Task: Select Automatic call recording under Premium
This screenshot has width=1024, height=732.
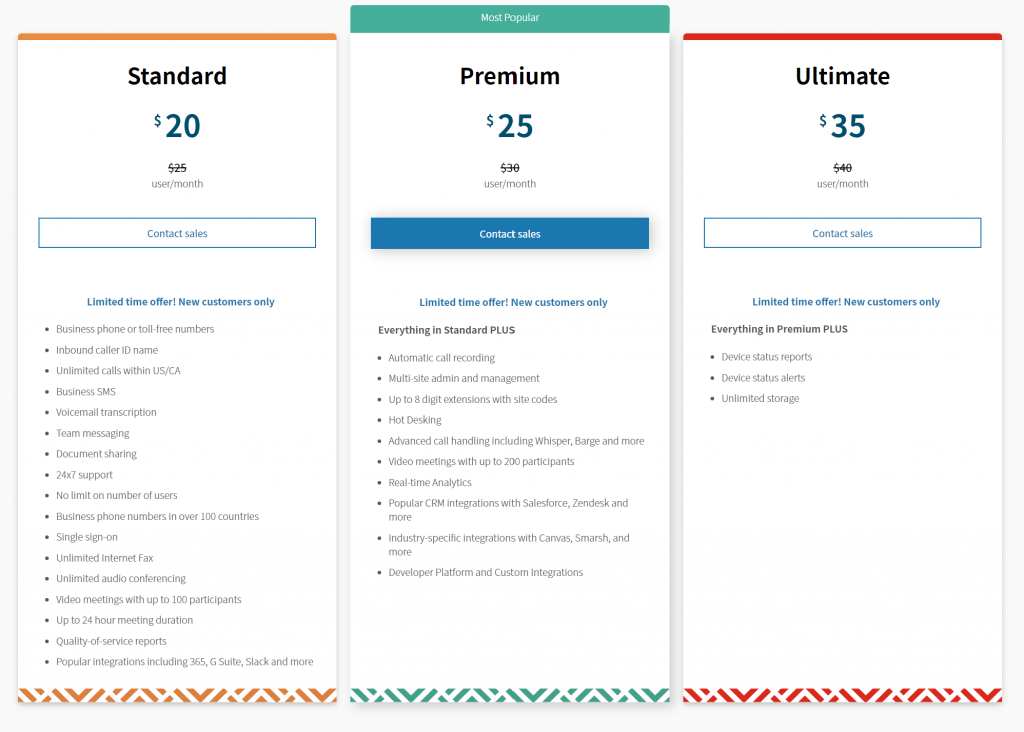Action: pyautogui.click(x=441, y=357)
